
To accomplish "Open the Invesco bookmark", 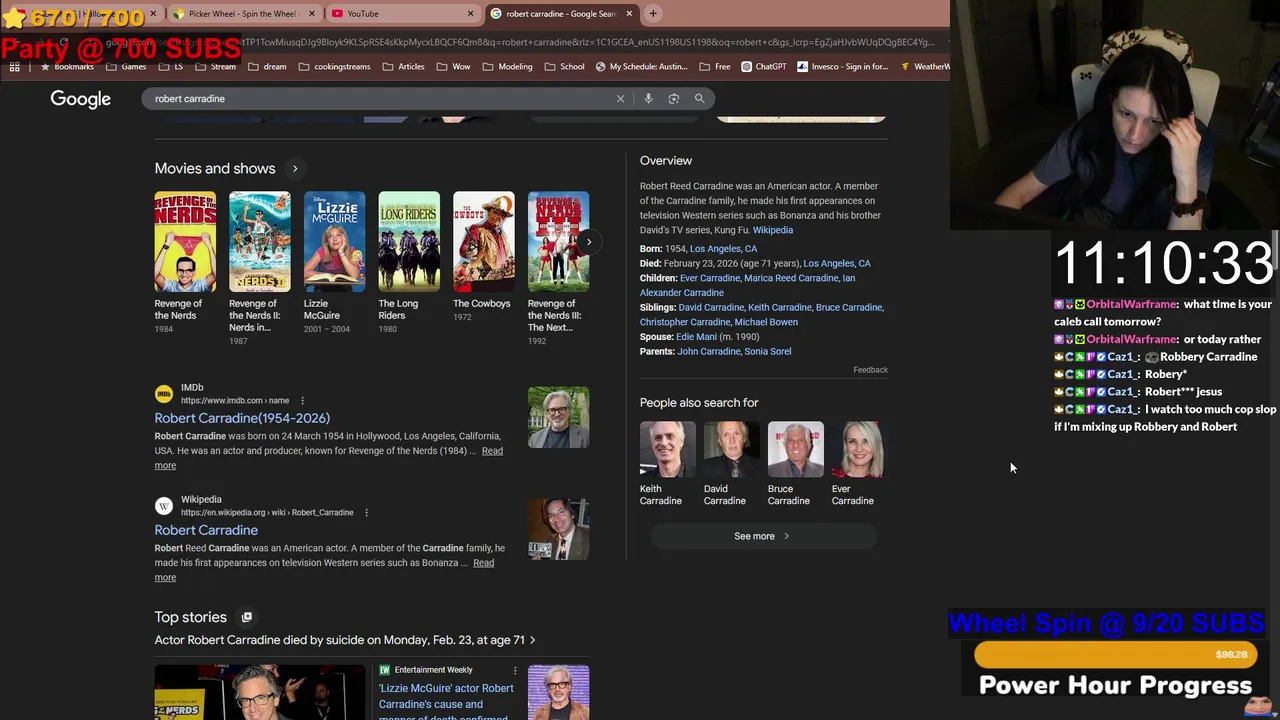I will point(842,67).
